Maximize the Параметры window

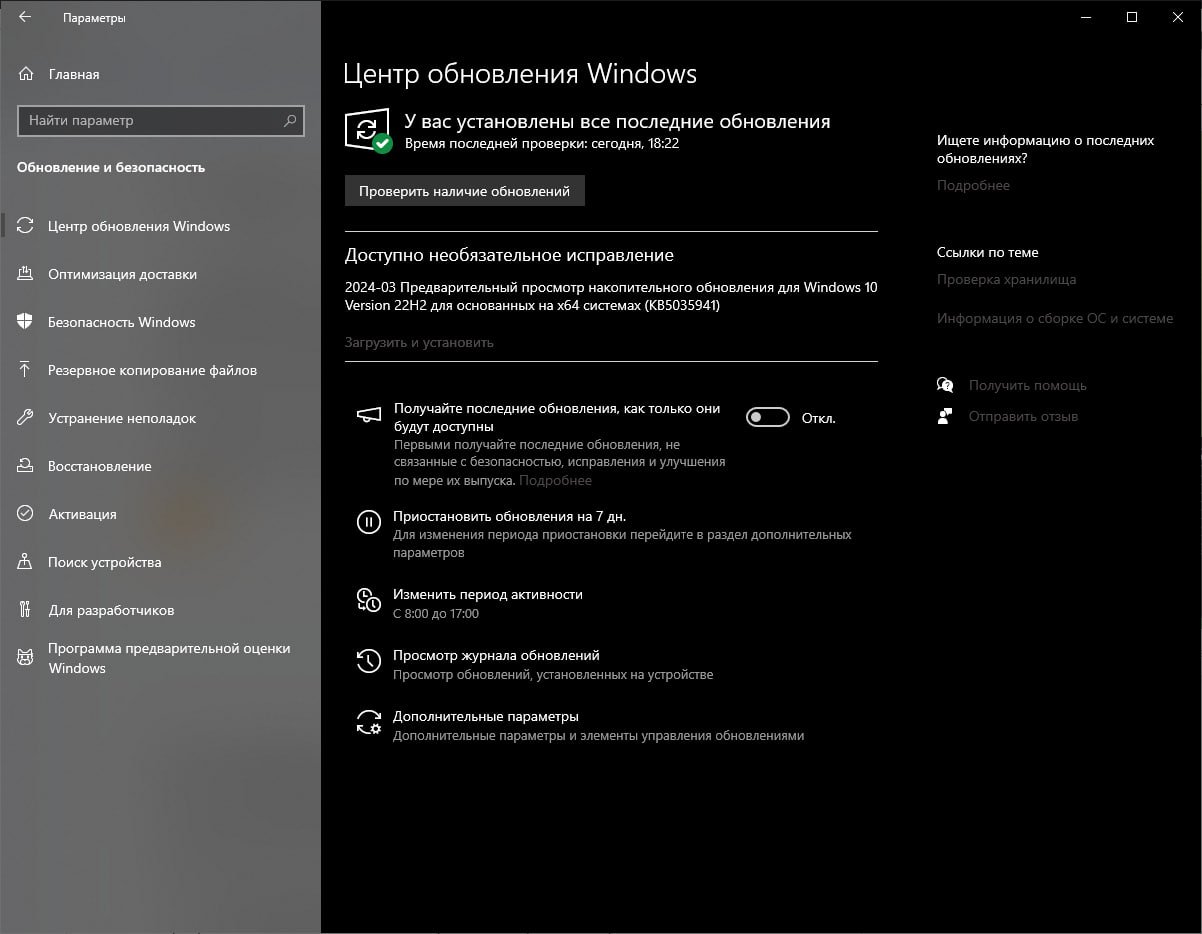[x=1132, y=17]
